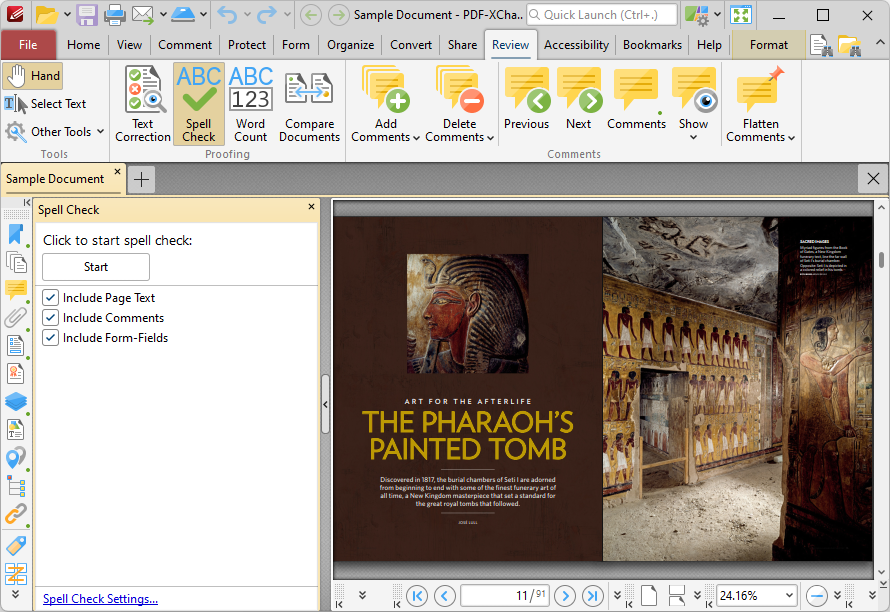890x612 pixels.
Task: Switch to the Home tab
Action: (83, 45)
